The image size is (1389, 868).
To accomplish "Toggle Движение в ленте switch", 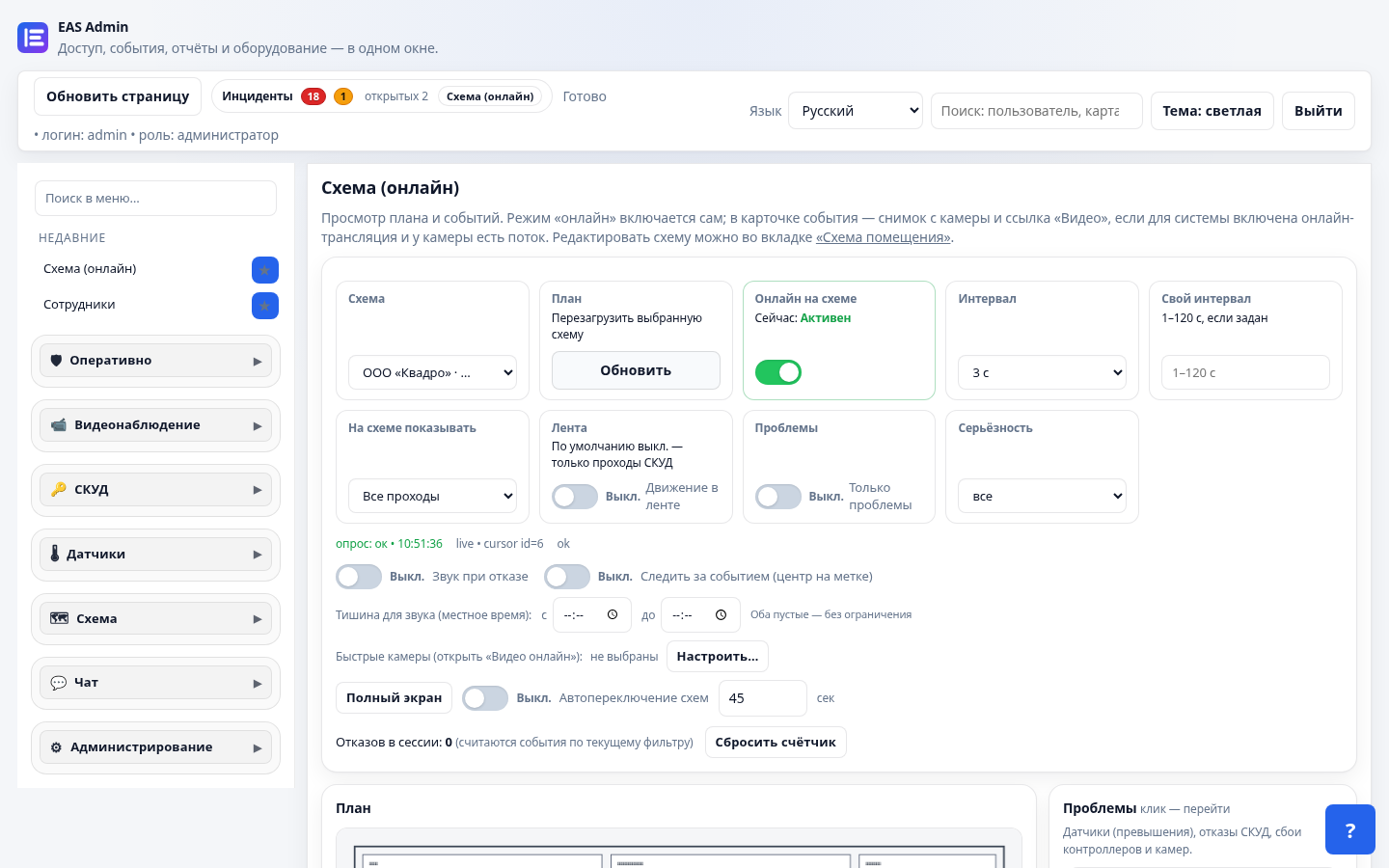I will point(575,497).
